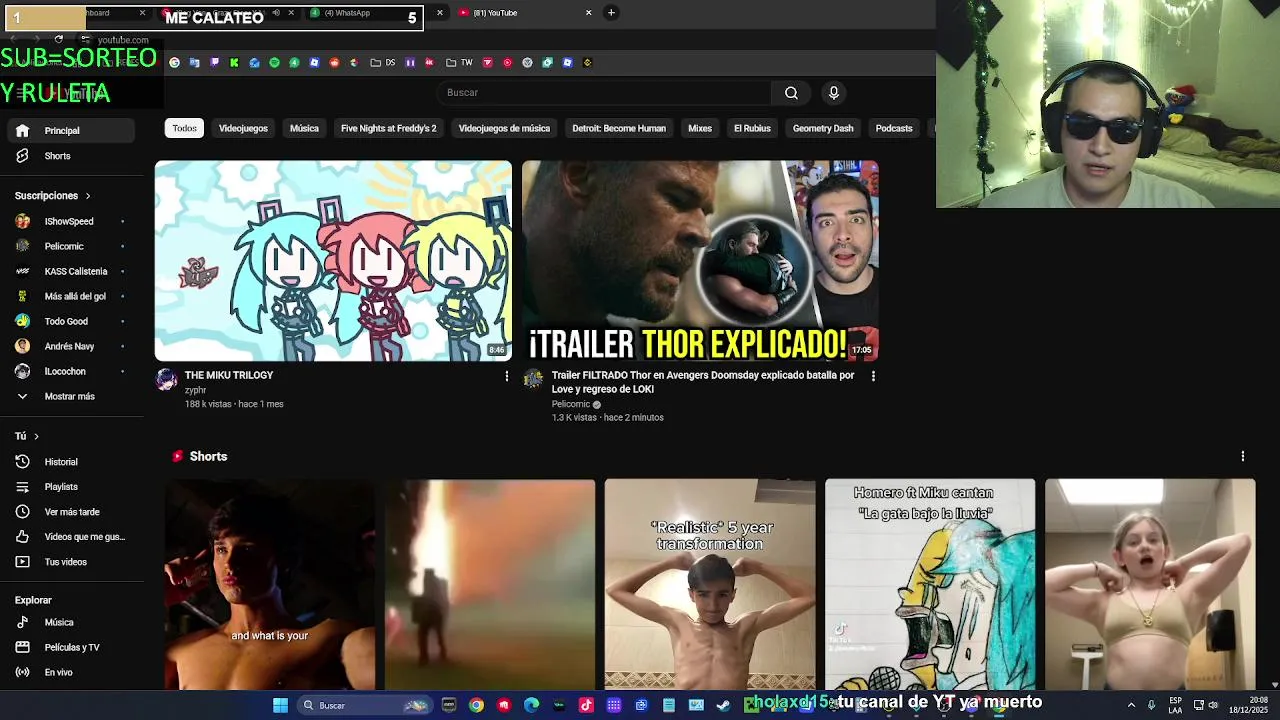1280x720 pixels.
Task: Open Steam from the taskbar
Action: click(723, 705)
